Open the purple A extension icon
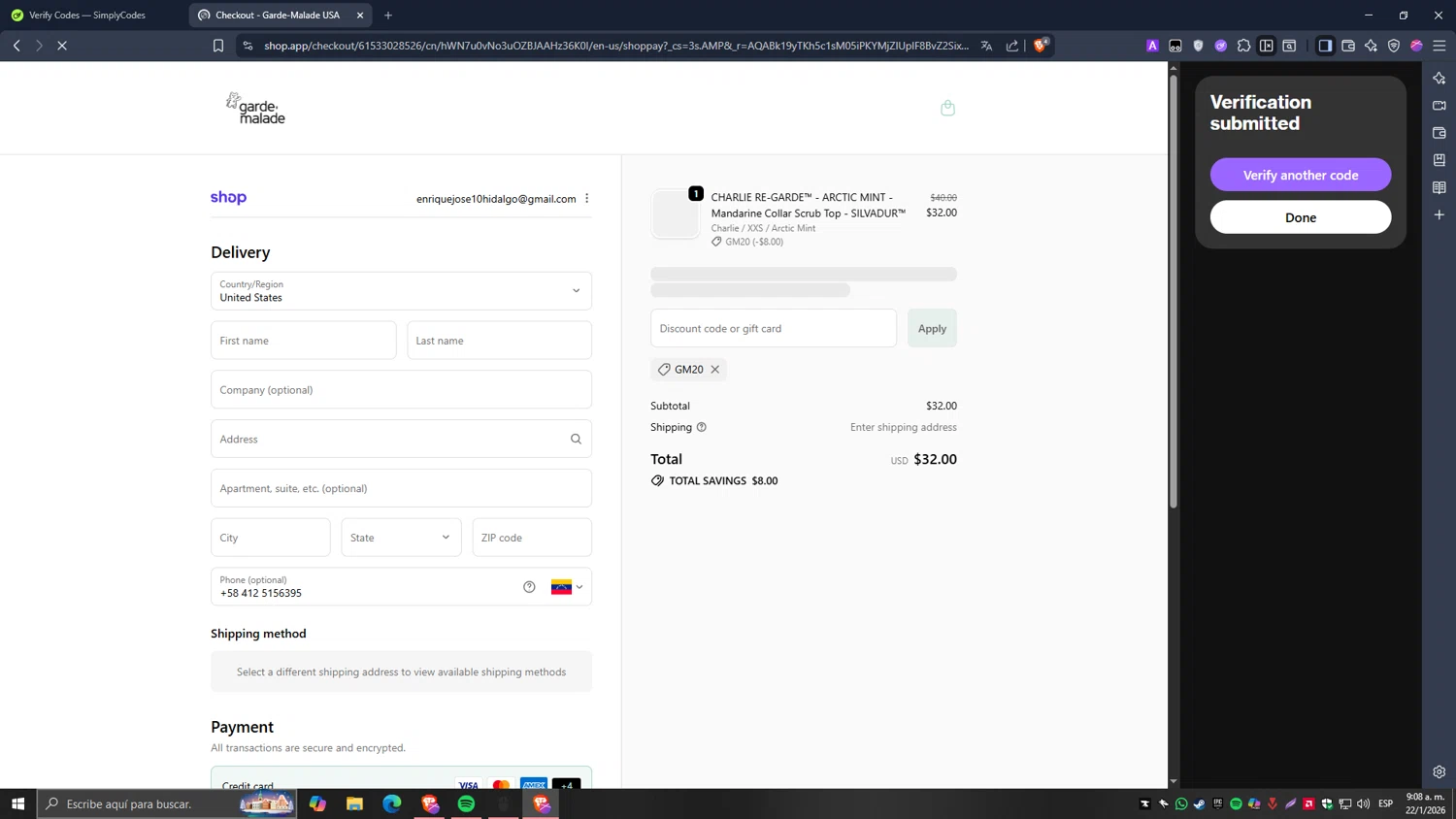Screen dimensions: 1456x819 coord(1152,46)
